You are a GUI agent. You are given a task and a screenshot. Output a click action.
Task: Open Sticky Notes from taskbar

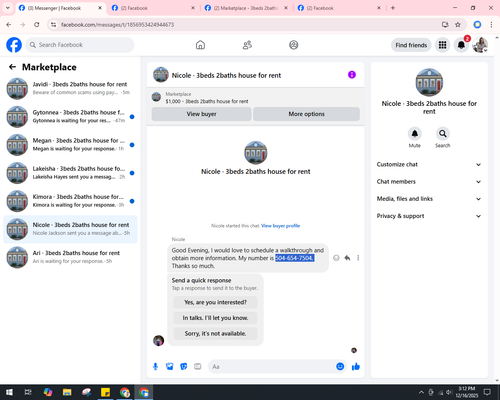tap(105, 392)
